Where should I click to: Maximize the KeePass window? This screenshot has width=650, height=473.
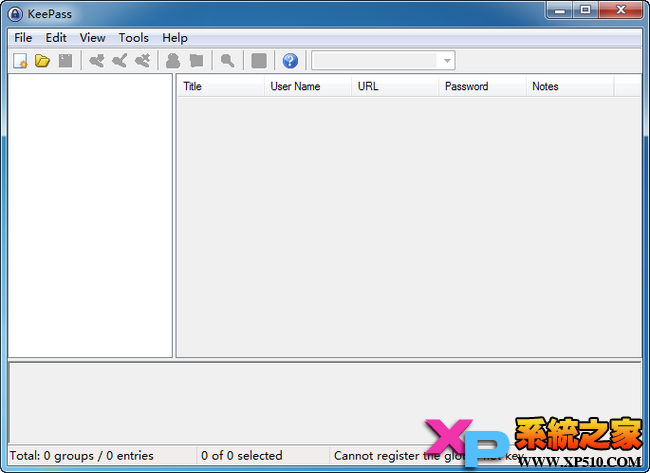pos(585,10)
